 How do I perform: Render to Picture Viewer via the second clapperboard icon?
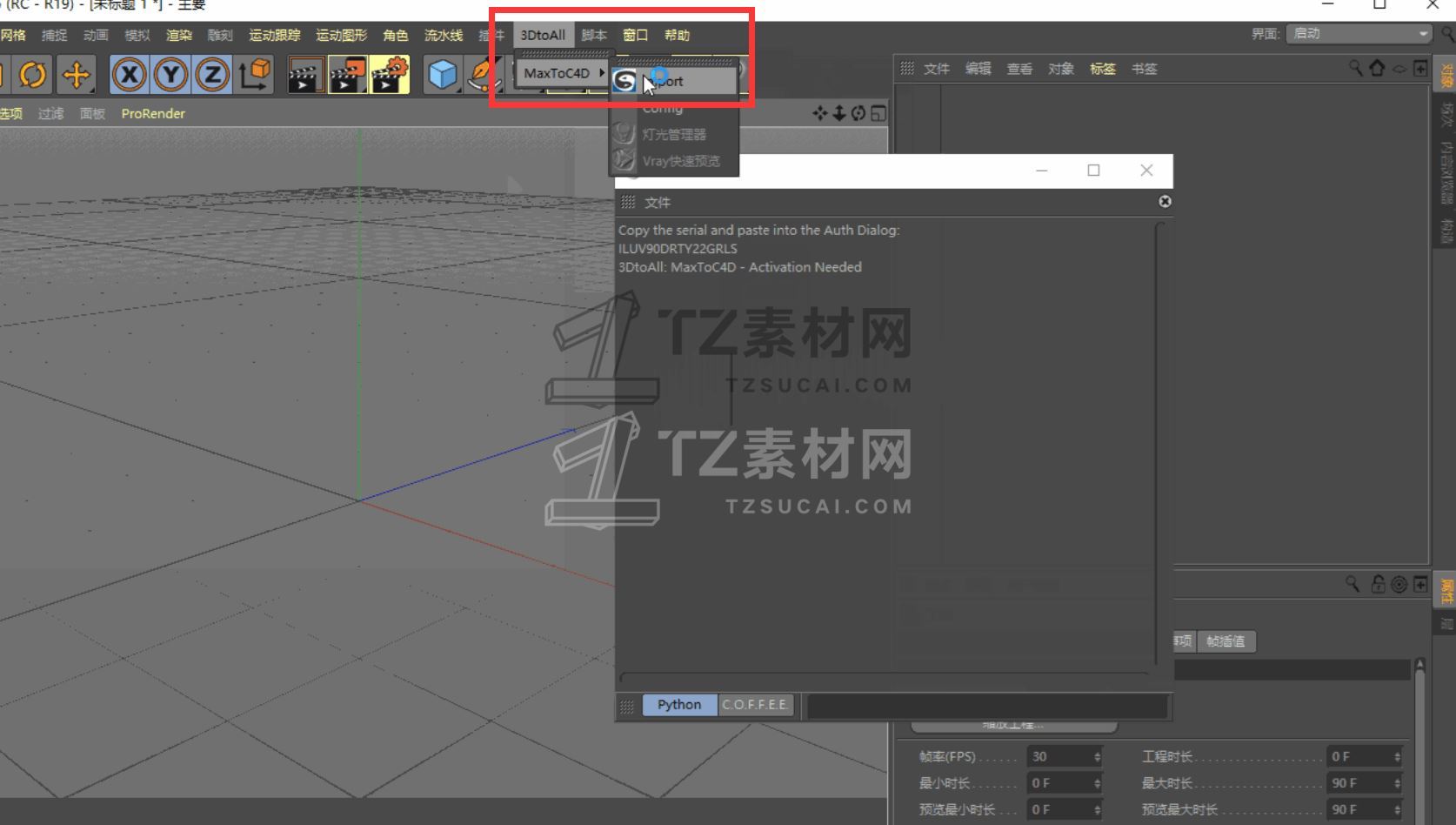pos(347,75)
